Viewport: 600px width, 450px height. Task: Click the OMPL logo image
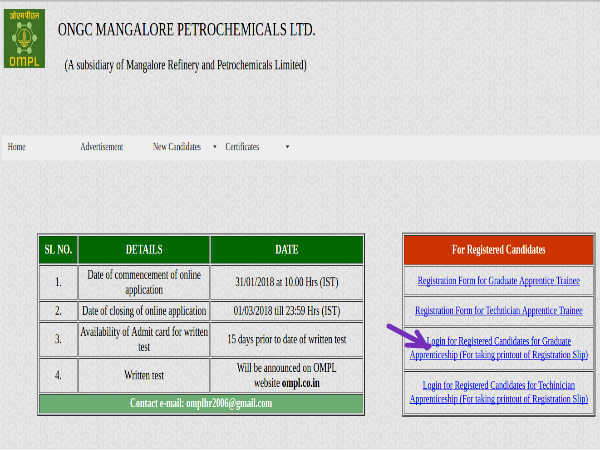pyautogui.click(x=24, y=38)
